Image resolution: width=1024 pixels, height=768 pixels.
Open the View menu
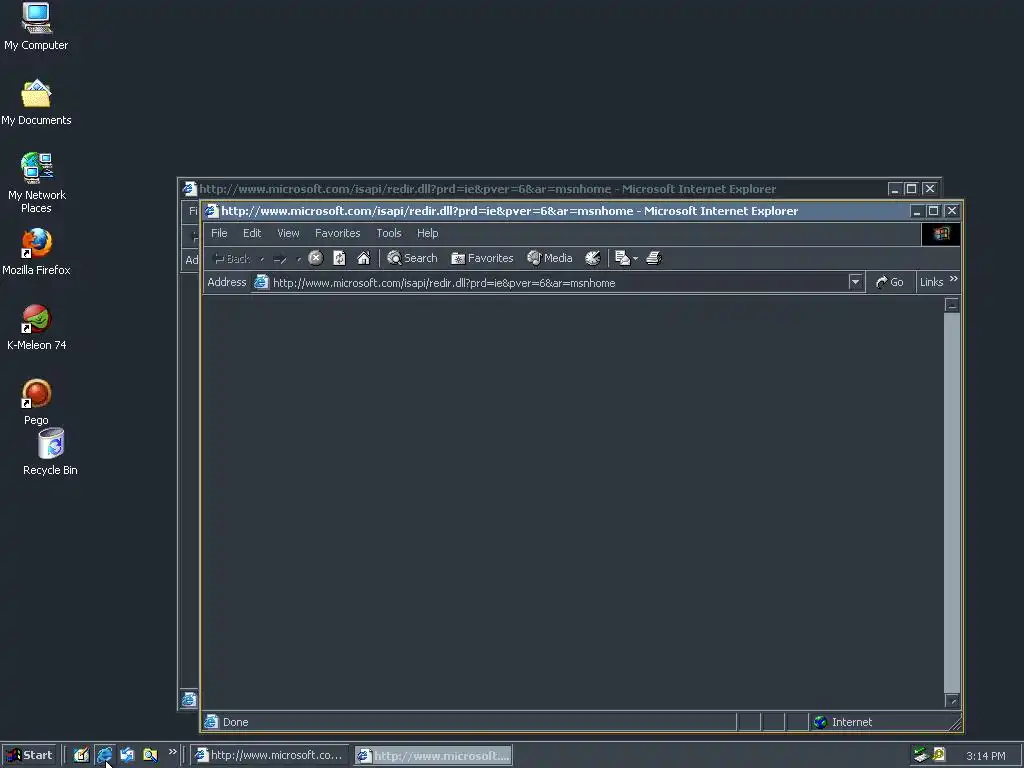[288, 233]
